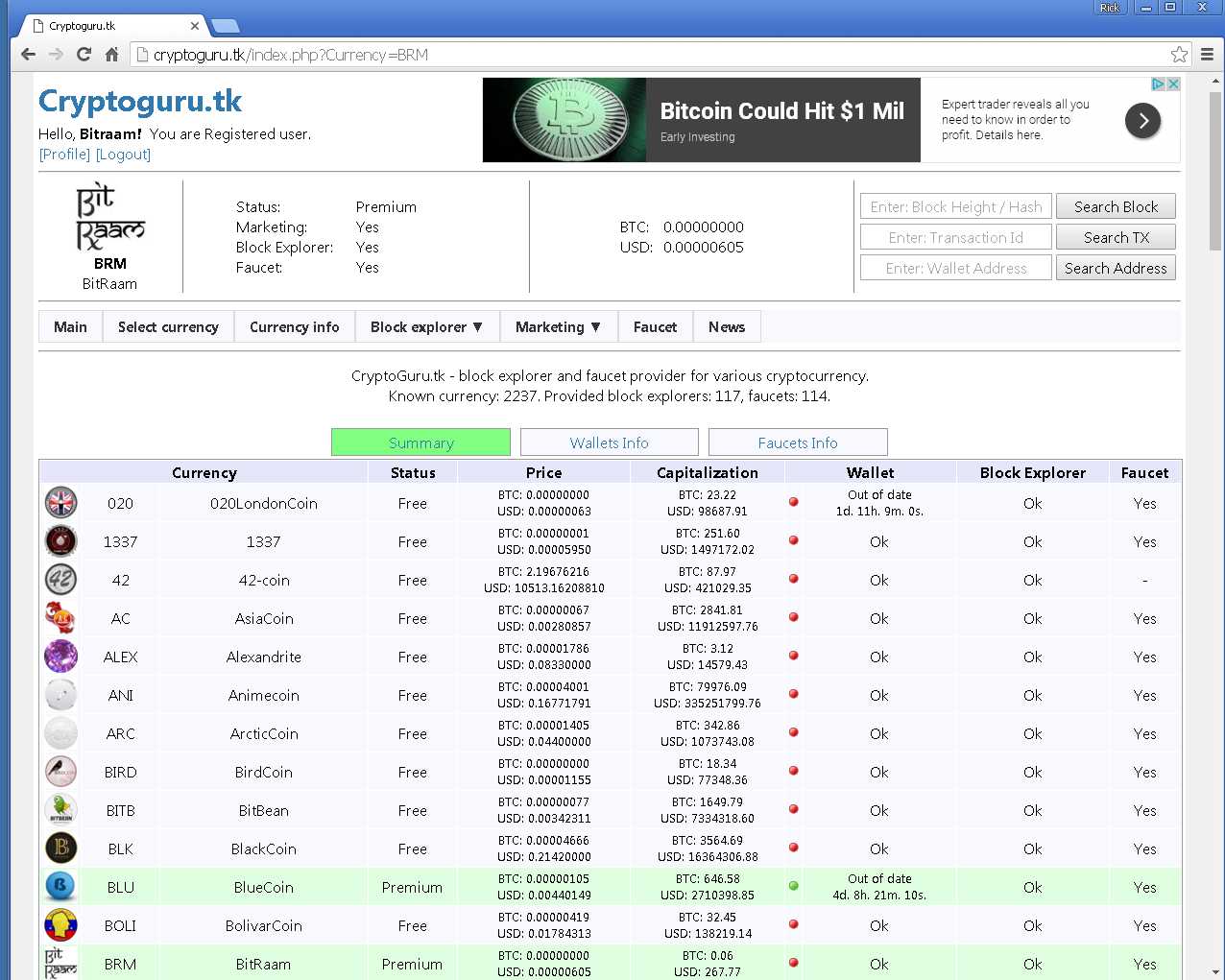
Task: Bookmark the page with the star icon
Action: click(x=1179, y=55)
